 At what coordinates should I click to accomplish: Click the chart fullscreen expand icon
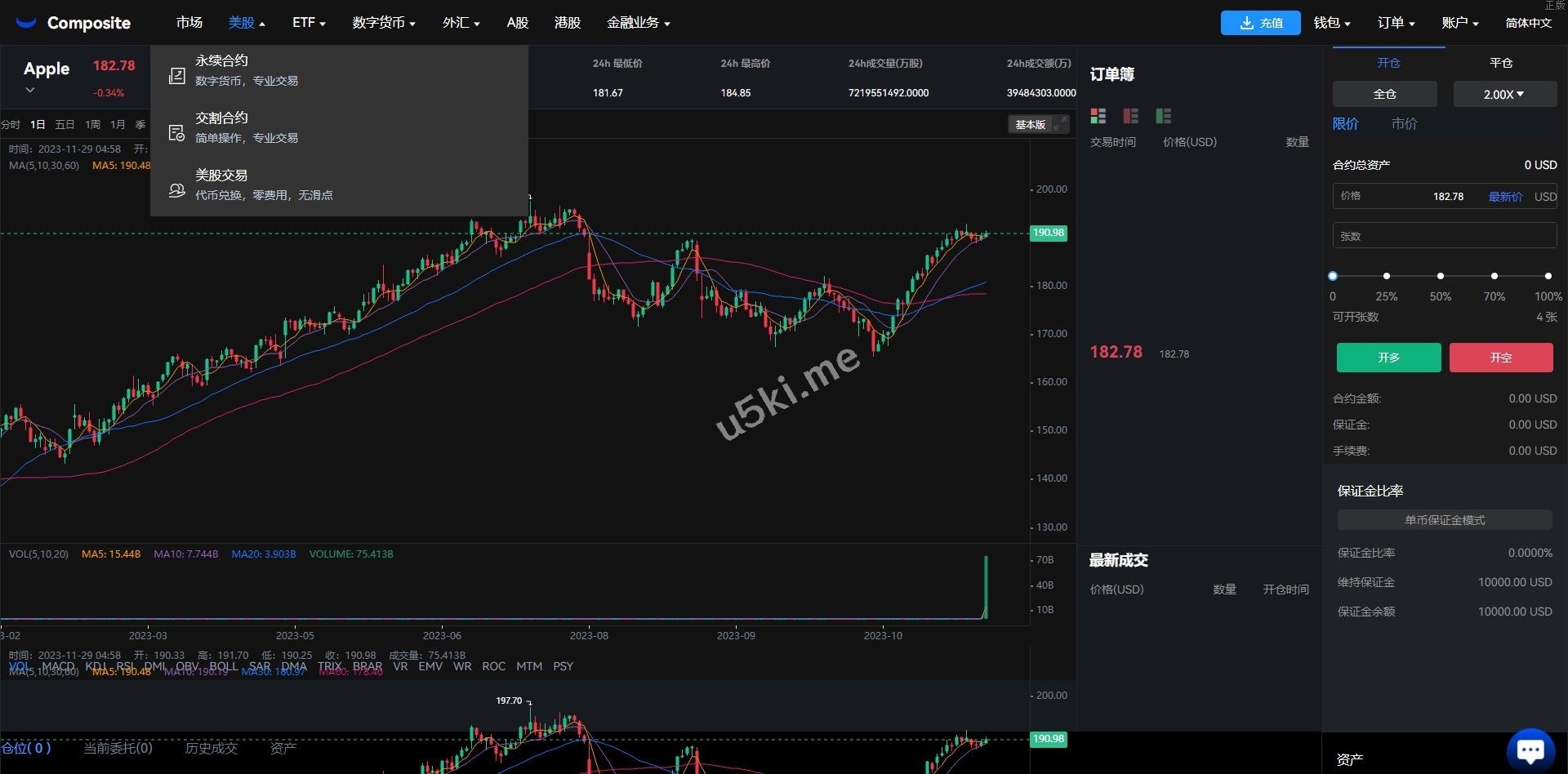[1062, 125]
